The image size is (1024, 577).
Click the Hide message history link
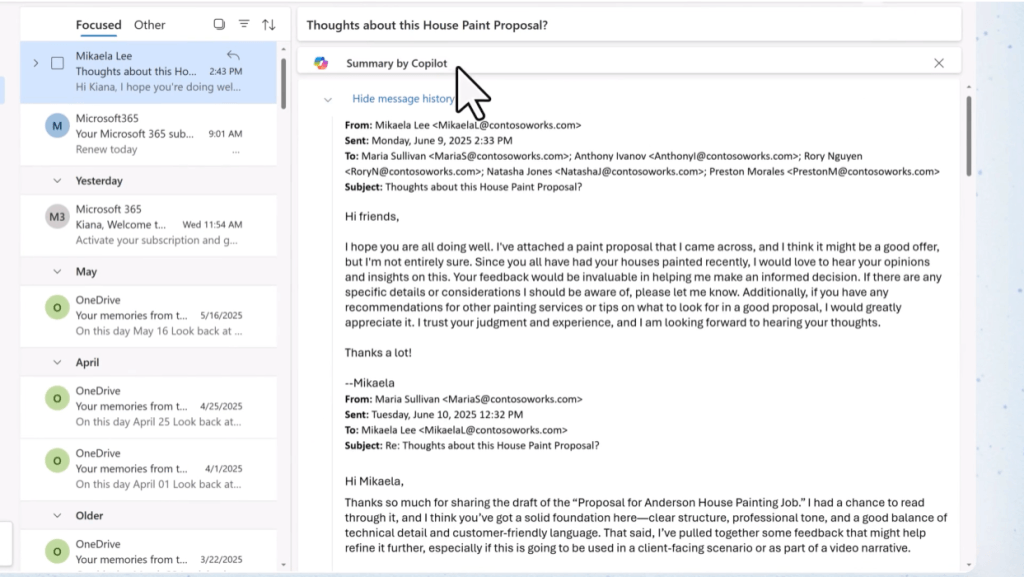coord(403,99)
